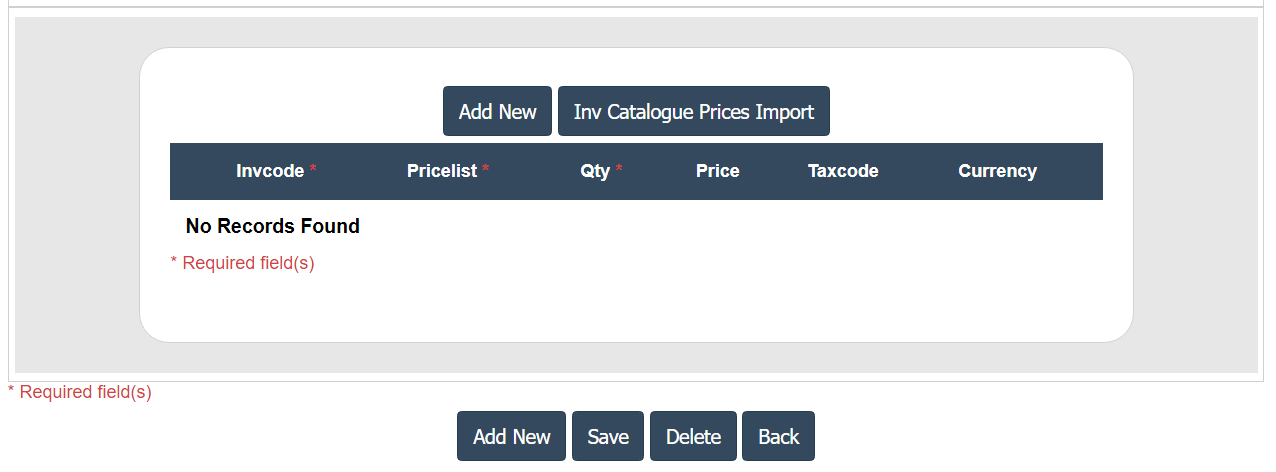Viewport: 1276px width, 472px height.
Task: Click the Price column header
Action: click(717, 171)
